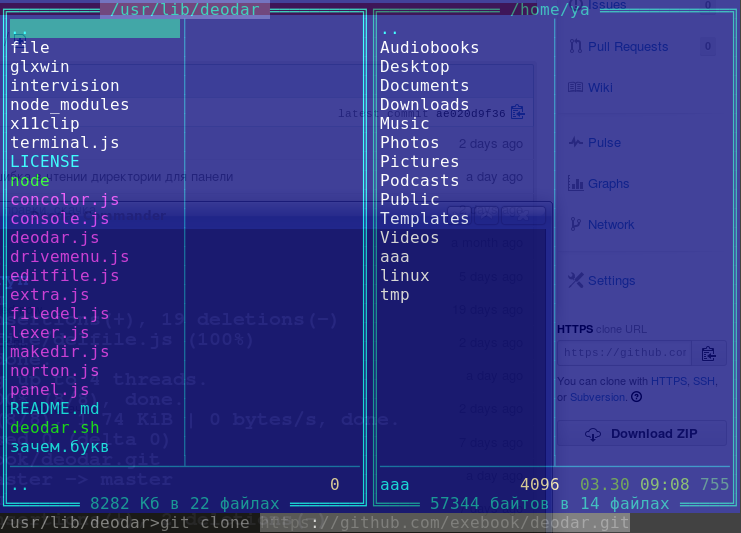This screenshot has width=741, height=533.
Task: Click the /home/ya path header
Action: [x=550, y=9]
